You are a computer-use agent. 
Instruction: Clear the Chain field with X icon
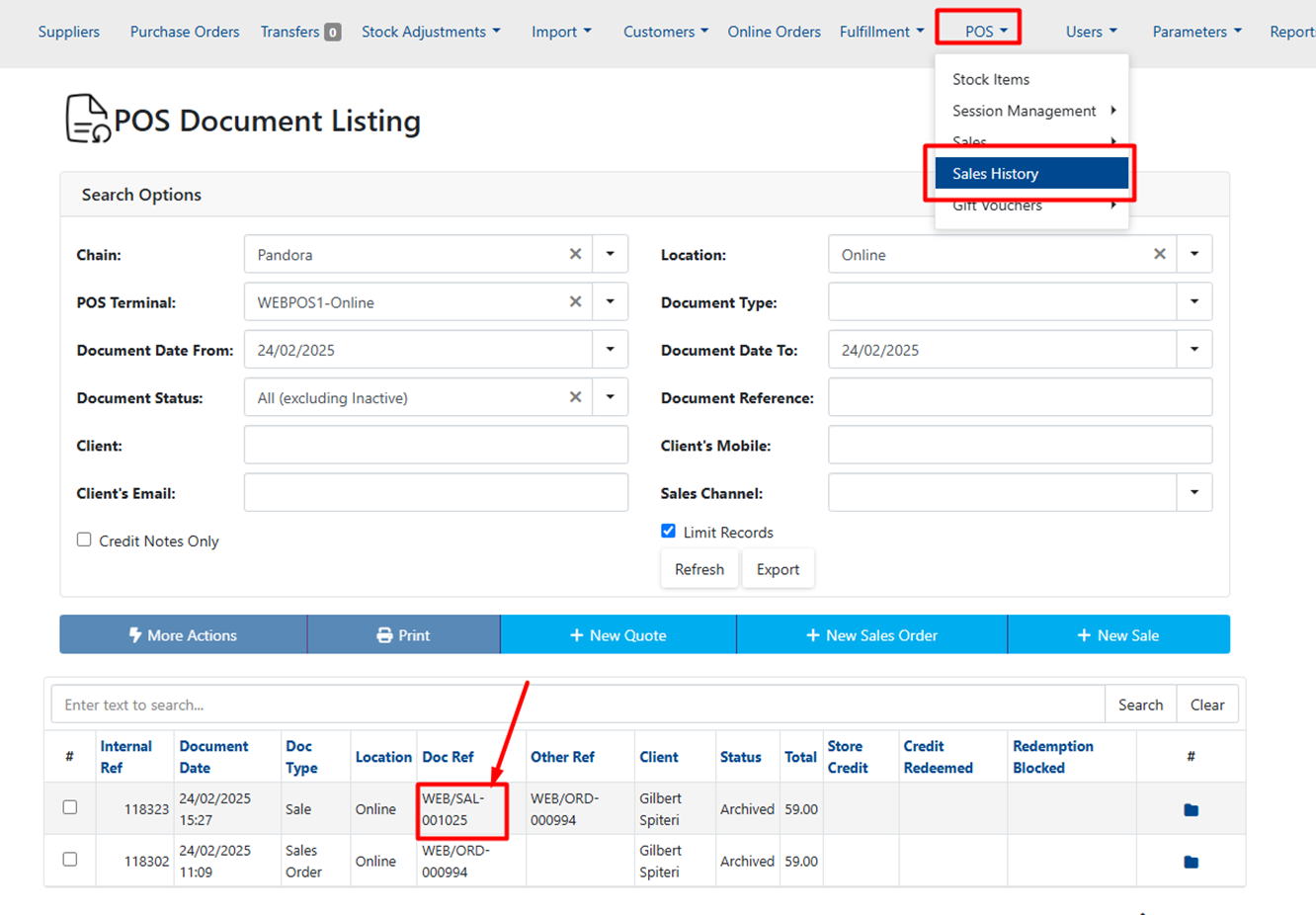(575, 254)
